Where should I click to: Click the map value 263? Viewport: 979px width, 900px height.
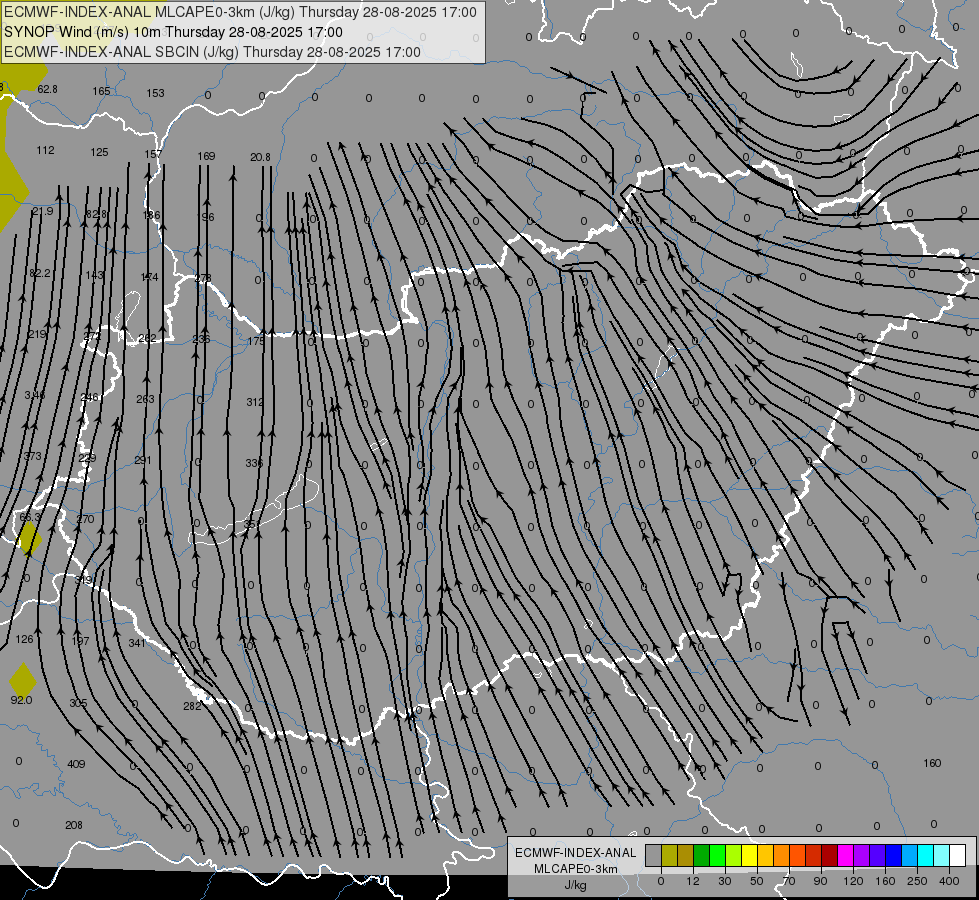[x=145, y=398]
